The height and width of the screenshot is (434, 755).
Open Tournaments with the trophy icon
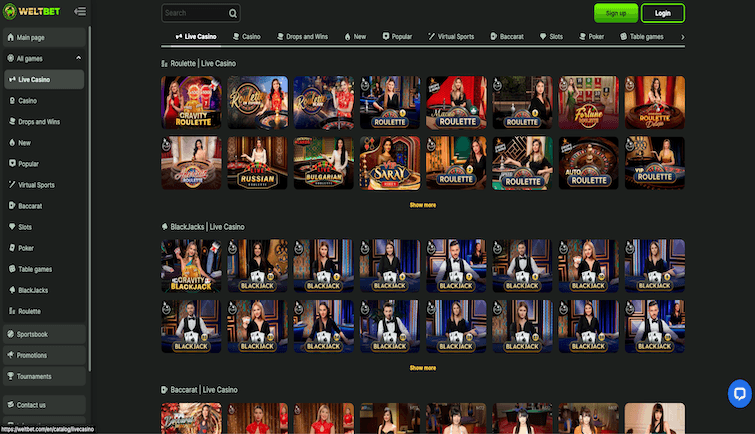[44, 376]
